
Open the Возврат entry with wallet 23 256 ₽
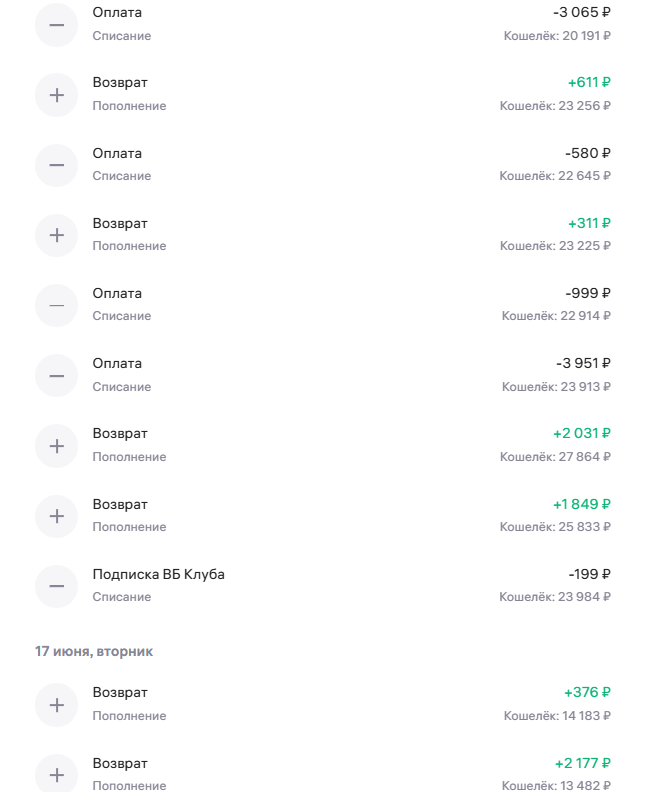coord(323,95)
